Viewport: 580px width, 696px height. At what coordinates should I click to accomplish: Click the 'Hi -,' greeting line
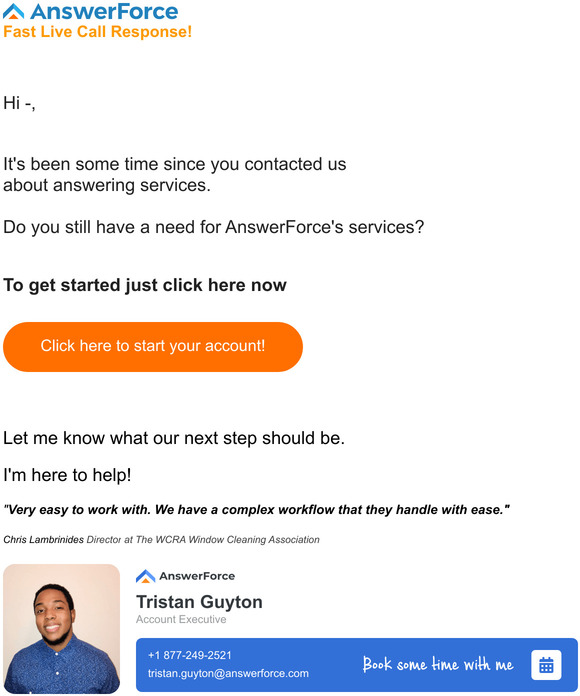click(x=19, y=103)
